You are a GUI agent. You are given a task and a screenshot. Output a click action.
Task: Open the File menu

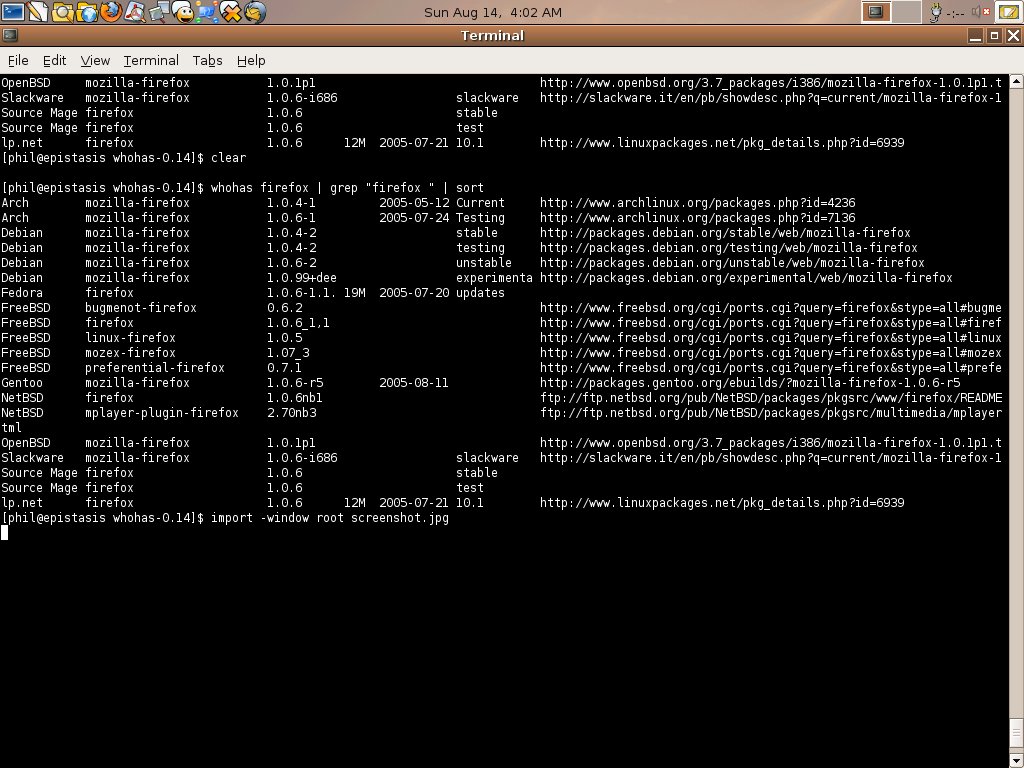(18, 60)
